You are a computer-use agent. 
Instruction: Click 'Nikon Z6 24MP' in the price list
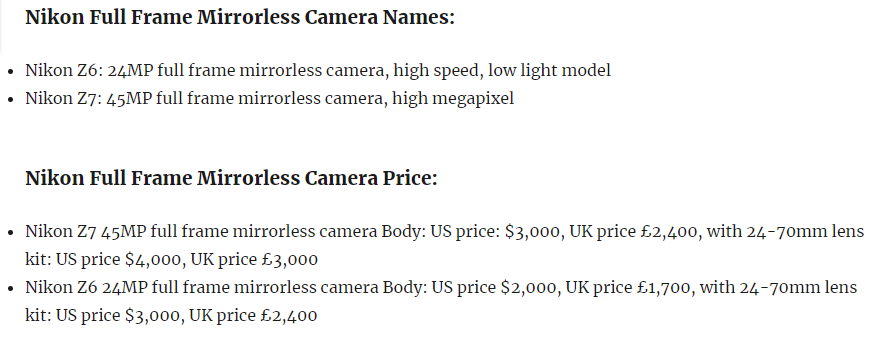click(x=86, y=287)
